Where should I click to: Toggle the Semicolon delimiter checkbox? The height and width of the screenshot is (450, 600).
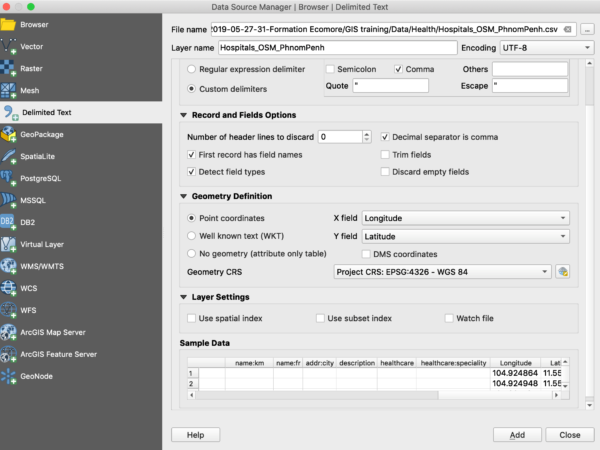(330, 69)
